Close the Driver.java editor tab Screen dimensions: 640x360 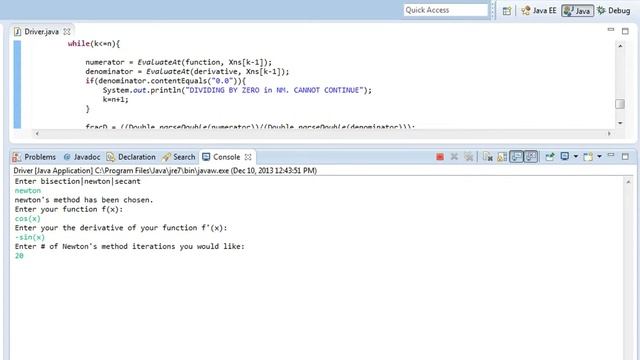(67, 31)
